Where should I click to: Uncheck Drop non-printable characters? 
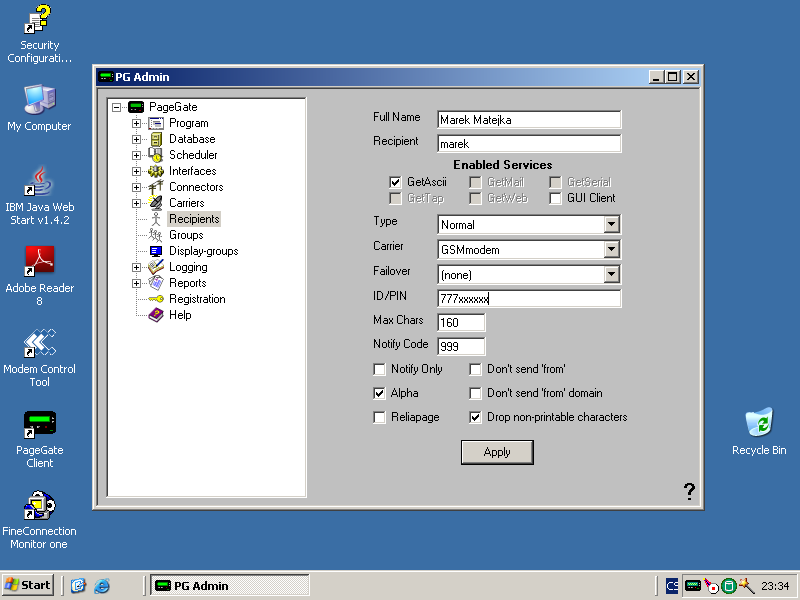click(476, 417)
